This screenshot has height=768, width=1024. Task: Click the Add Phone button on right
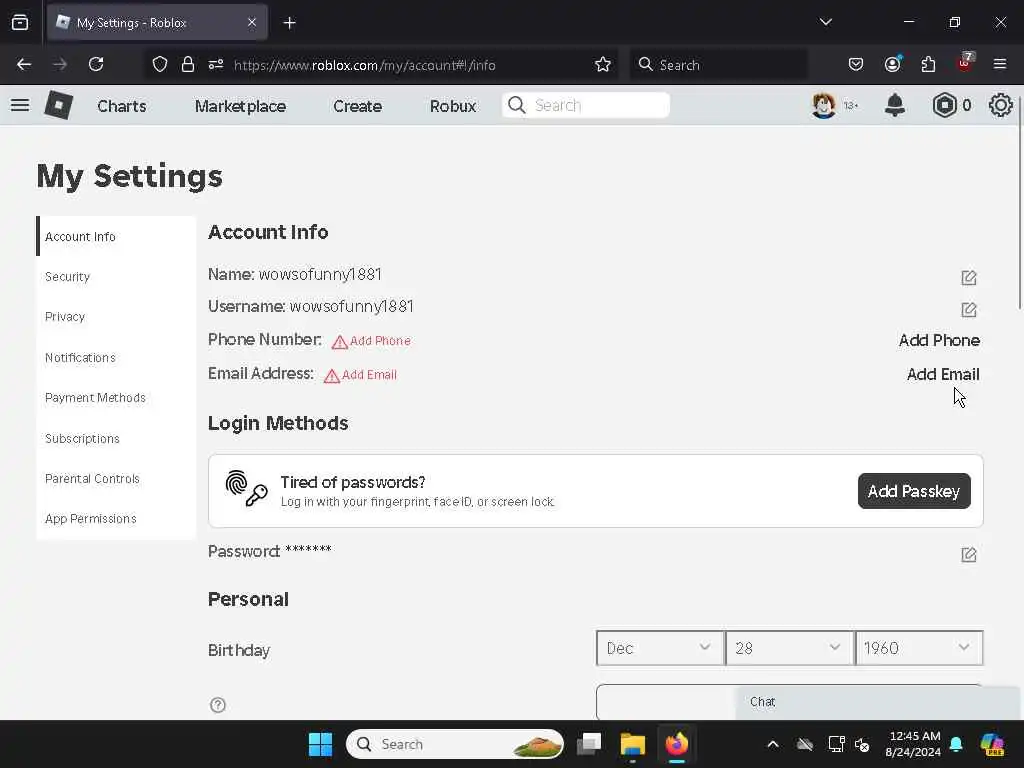click(x=939, y=340)
